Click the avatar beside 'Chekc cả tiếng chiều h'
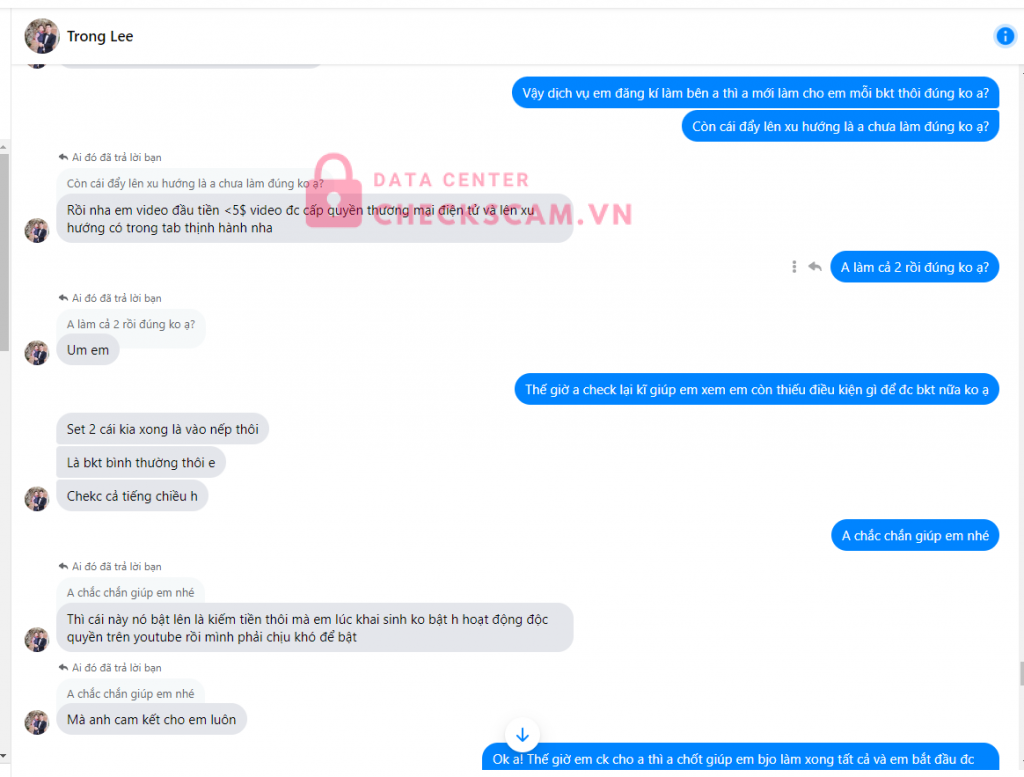This screenshot has width=1024, height=777. point(37,499)
